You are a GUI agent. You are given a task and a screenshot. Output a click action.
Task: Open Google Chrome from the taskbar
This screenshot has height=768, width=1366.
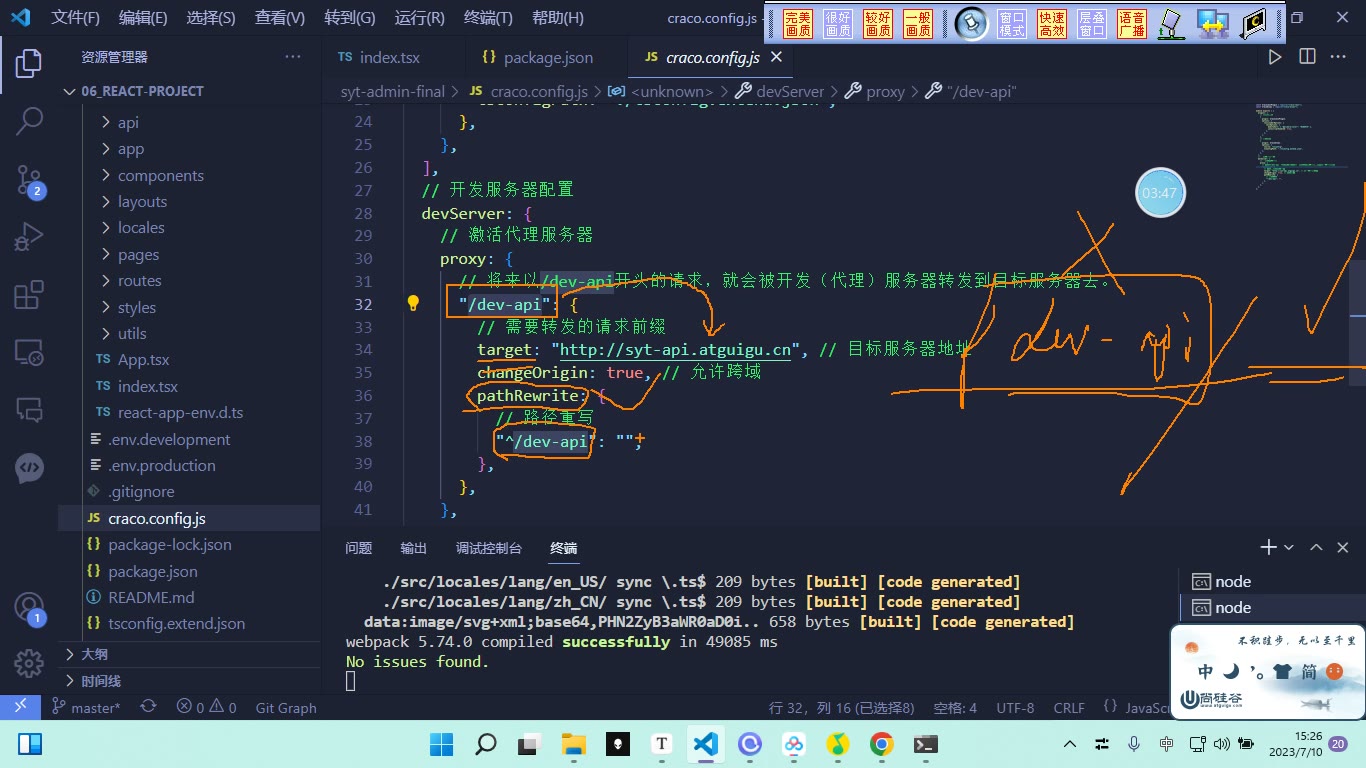(x=881, y=744)
